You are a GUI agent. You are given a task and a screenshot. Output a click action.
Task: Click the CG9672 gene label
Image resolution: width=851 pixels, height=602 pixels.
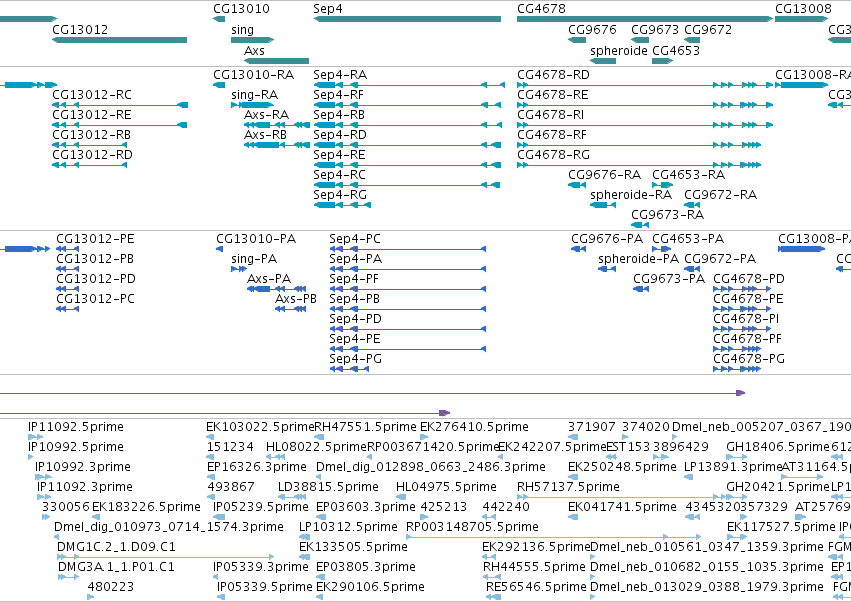tap(708, 30)
